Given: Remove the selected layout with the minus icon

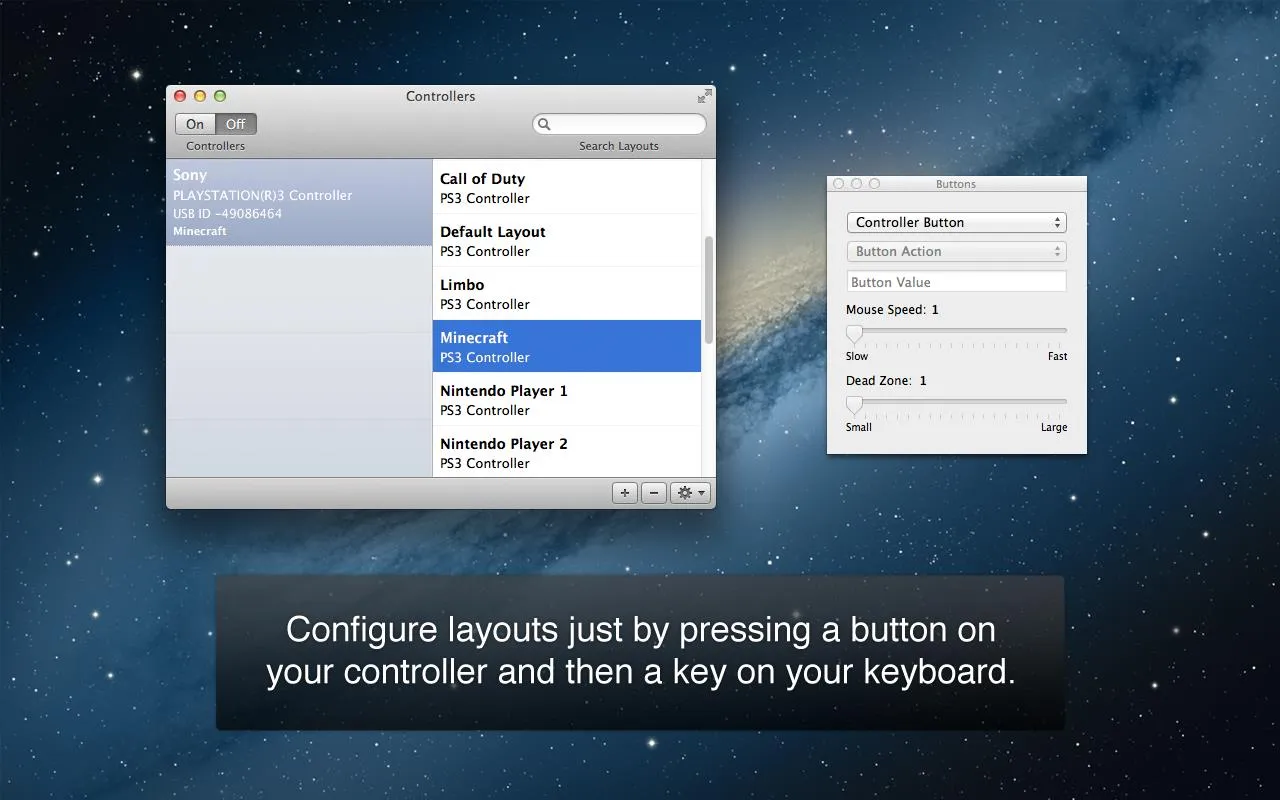Looking at the screenshot, I should [x=654, y=492].
